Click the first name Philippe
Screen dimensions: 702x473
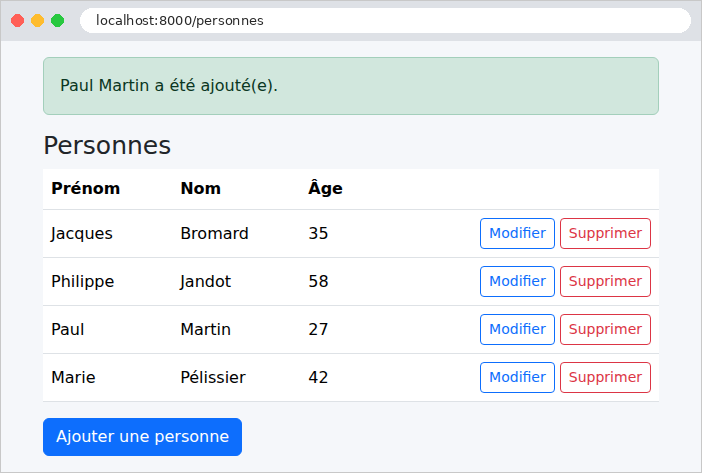point(82,281)
